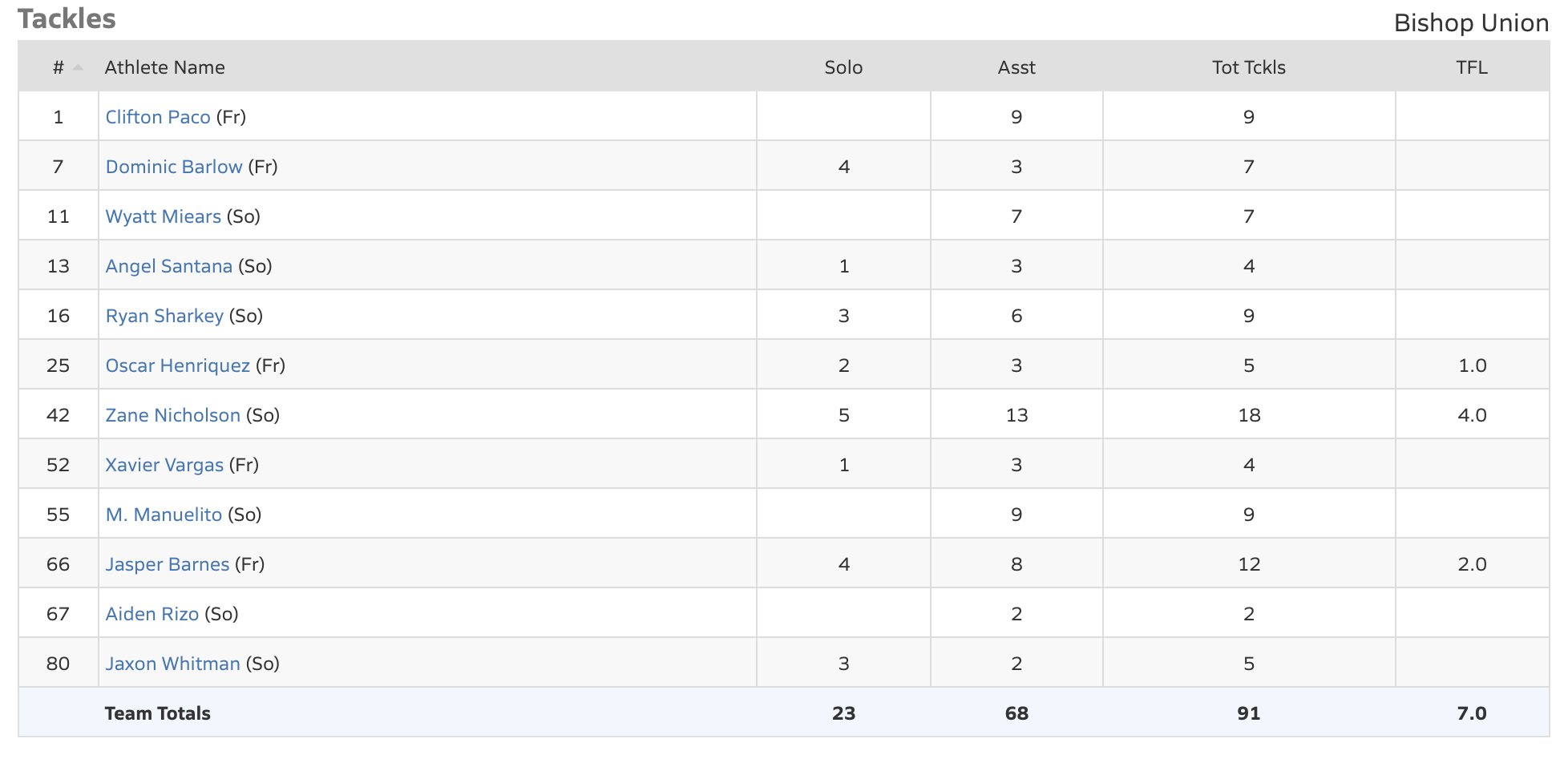The width and height of the screenshot is (1568, 763).
Task: Open Clifton Paco's athlete profile
Action: tap(158, 118)
